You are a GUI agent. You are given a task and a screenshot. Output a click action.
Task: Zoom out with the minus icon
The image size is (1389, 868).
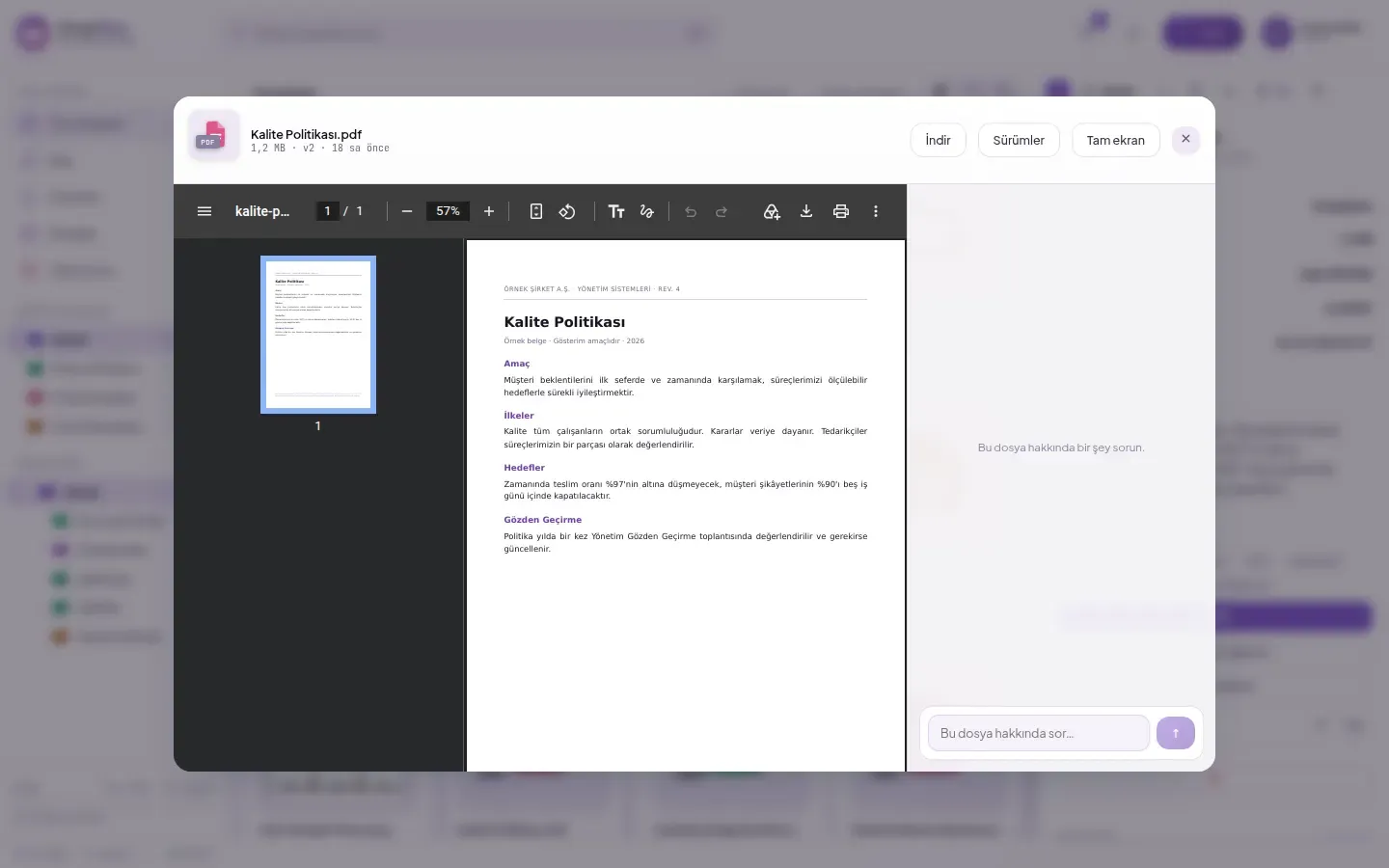407,211
